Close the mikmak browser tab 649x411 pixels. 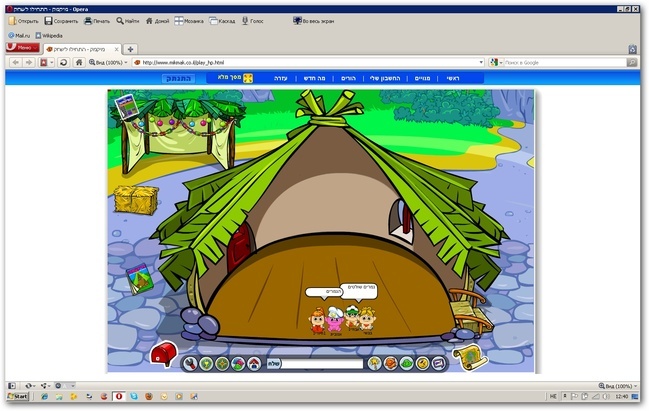coord(117,49)
